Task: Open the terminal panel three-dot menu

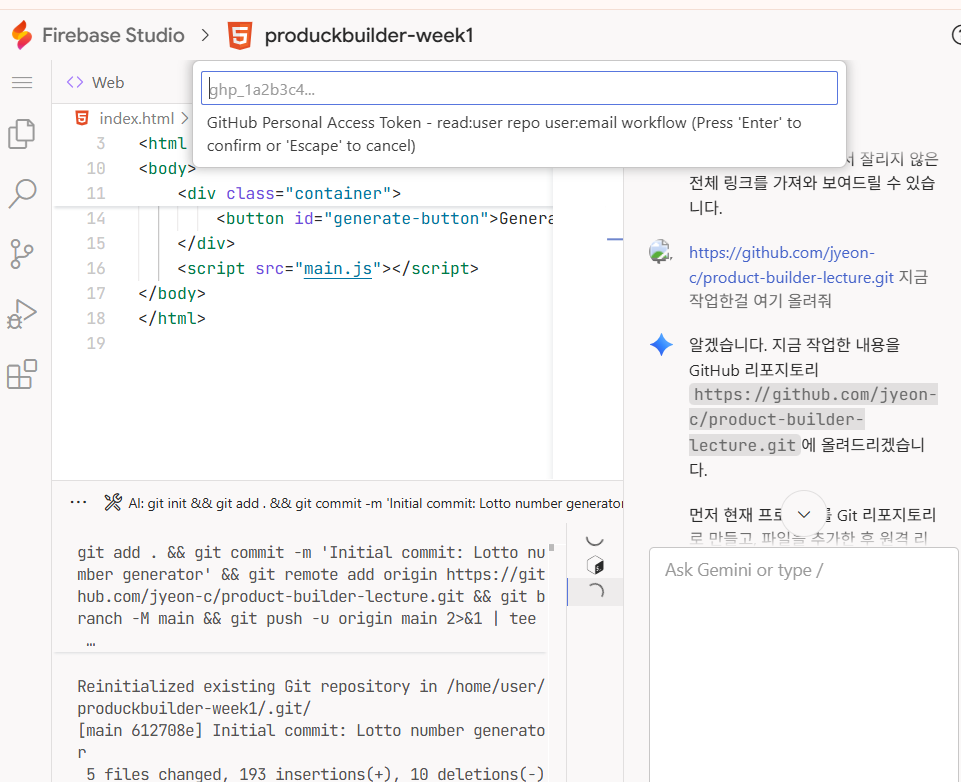Action: click(x=78, y=503)
